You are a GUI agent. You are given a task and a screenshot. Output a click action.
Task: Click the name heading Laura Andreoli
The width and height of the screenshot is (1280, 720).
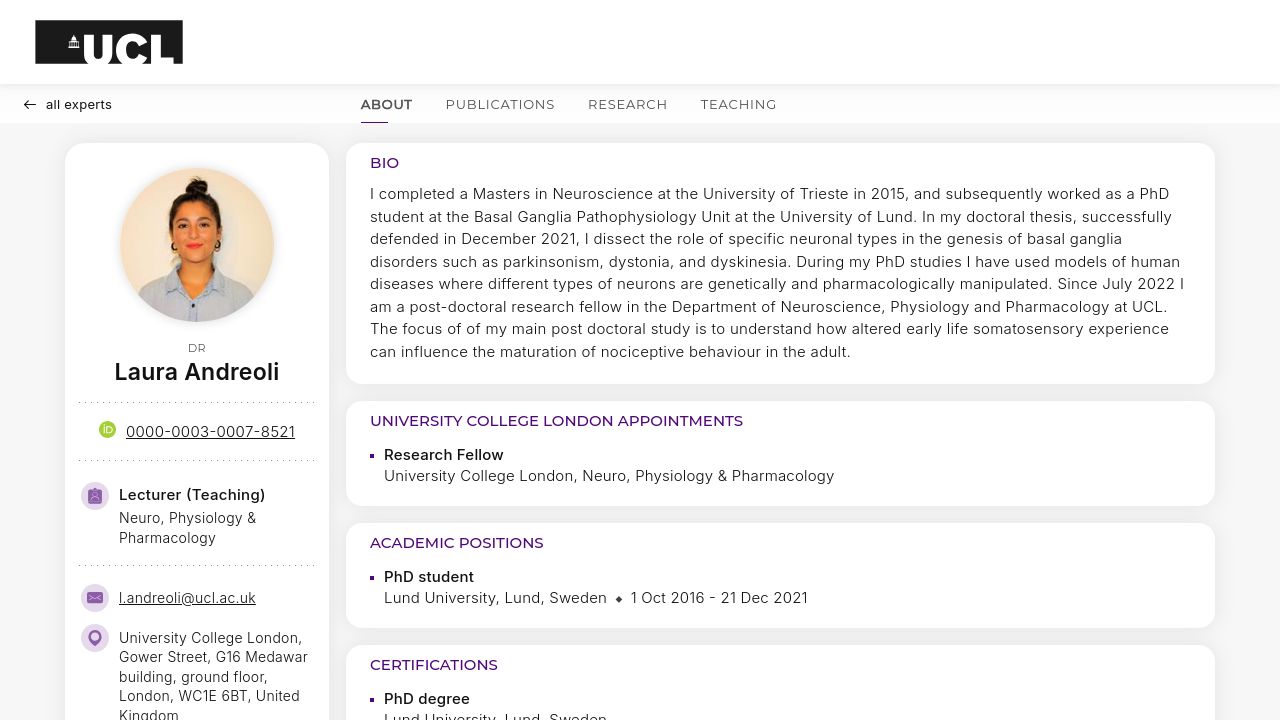tap(197, 372)
